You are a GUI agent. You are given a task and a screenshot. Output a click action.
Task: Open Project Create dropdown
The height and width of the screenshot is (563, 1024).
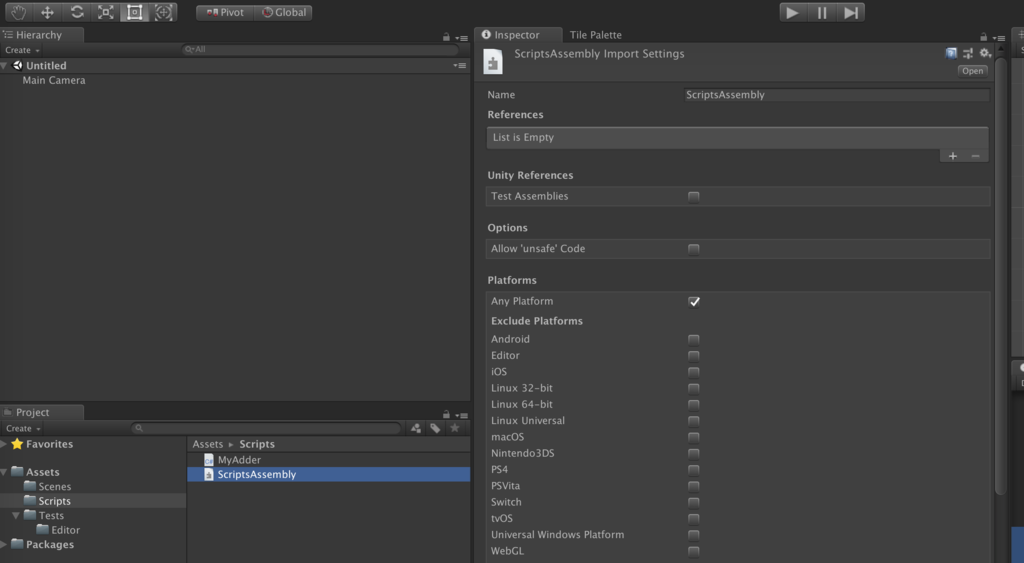23,428
